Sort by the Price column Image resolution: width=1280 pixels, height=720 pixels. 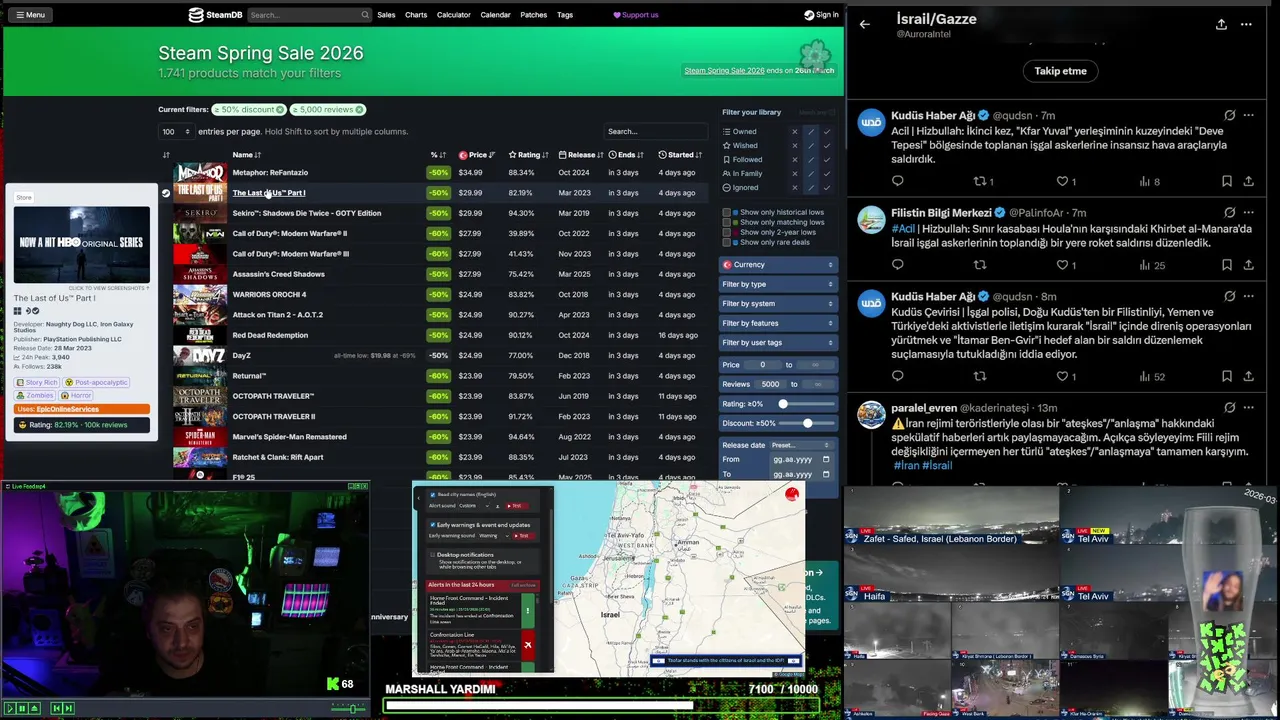[x=476, y=155]
